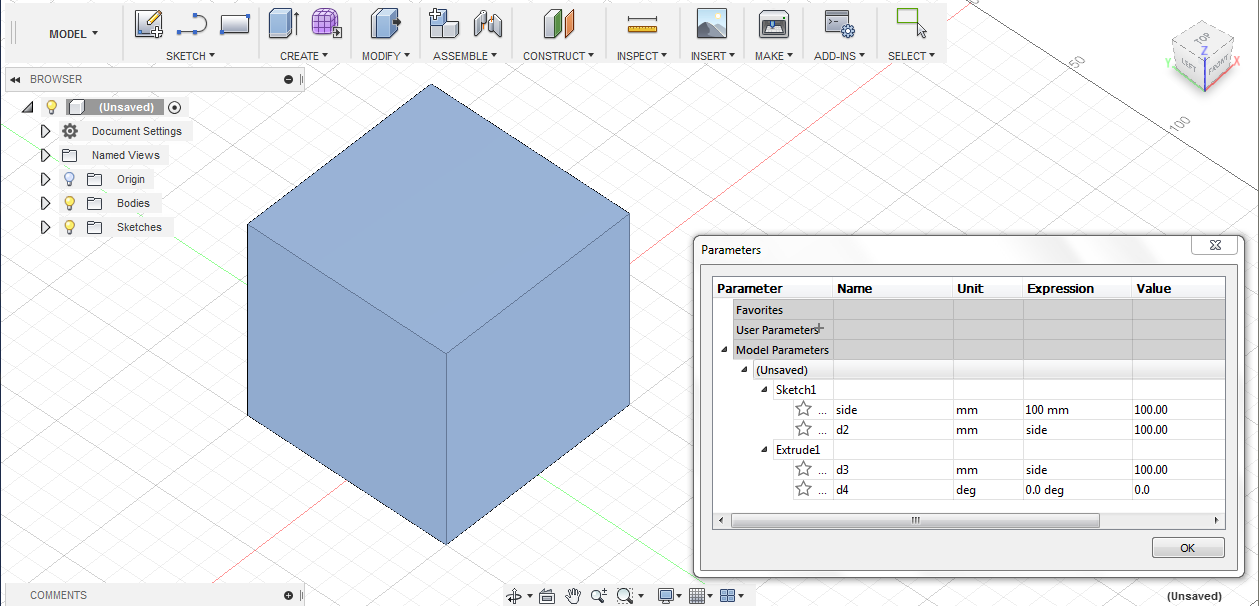This screenshot has width=1259, height=606.
Task: Select the Extrude box icon in Create
Action: point(283,24)
